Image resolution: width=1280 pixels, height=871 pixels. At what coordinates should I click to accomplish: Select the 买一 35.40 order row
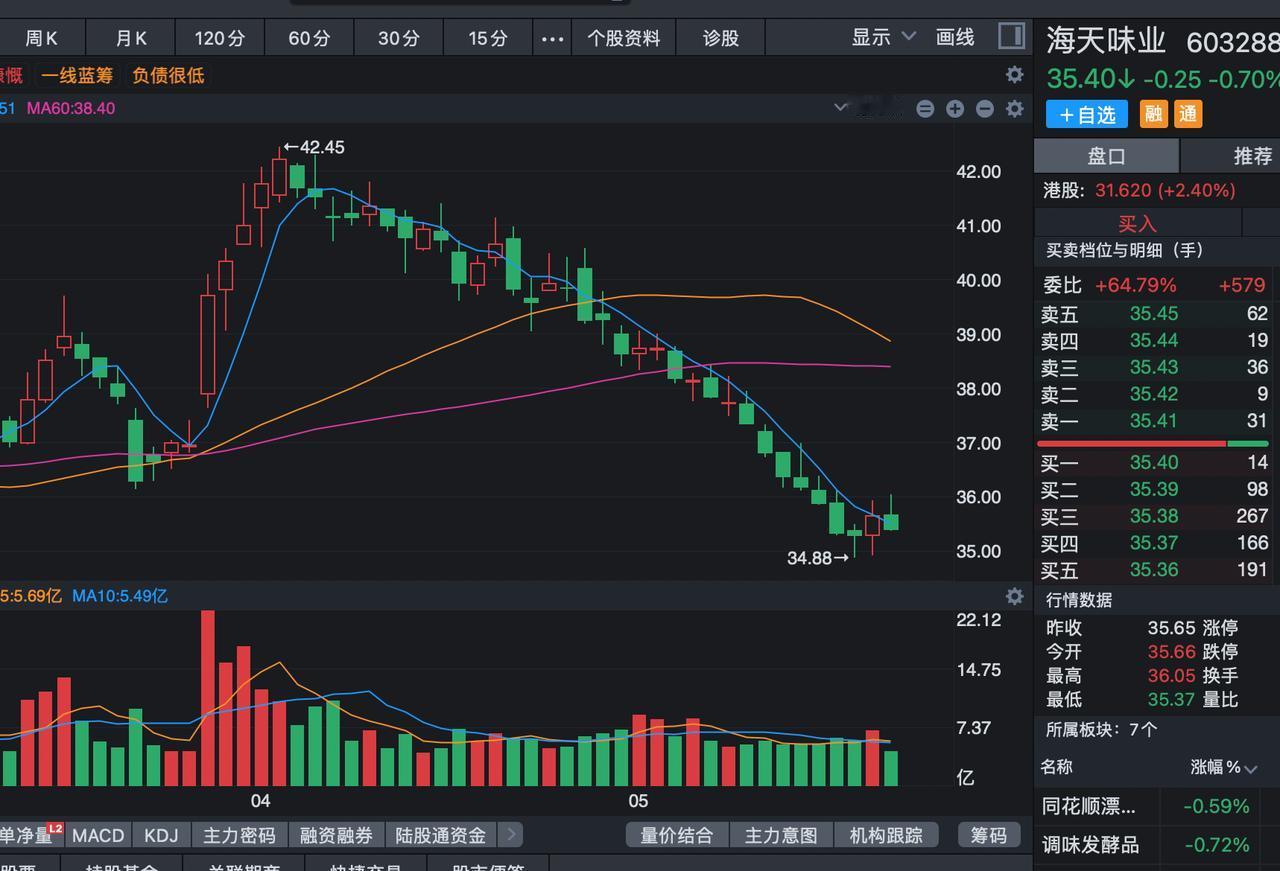(x=1157, y=463)
